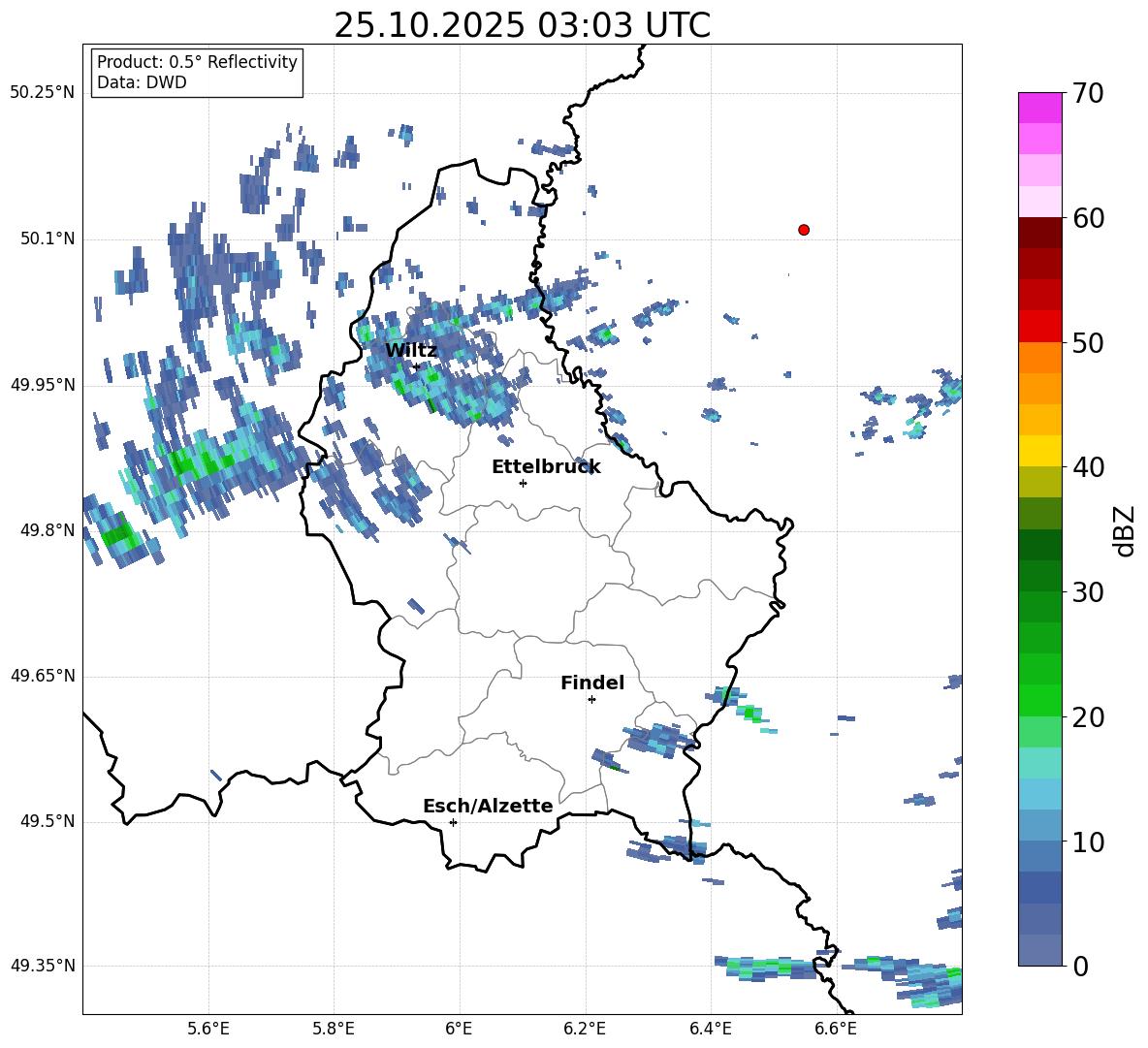Click the 49.8°N latitude label
The image size is (1148, 1048).
point(48,530)
